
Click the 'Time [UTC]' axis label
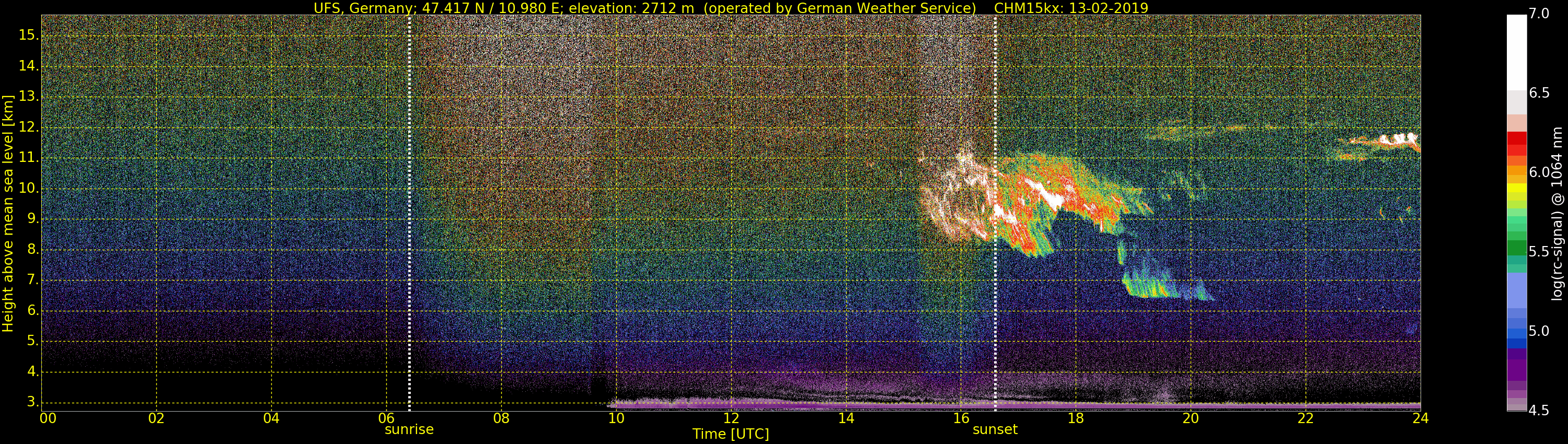[731, 434]
